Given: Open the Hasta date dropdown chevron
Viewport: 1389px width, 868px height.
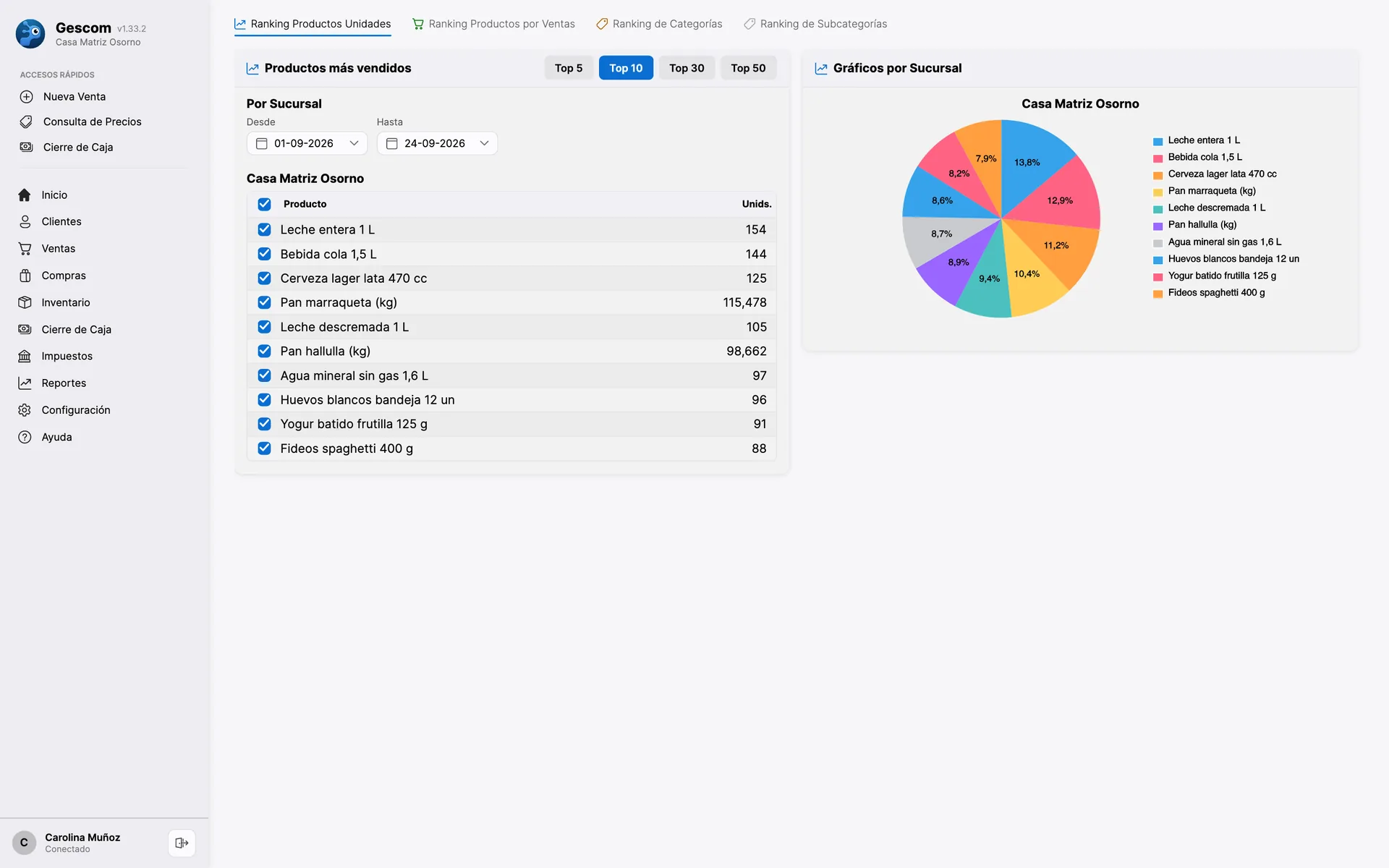Looking at the screenshot, I should point(484,143).
